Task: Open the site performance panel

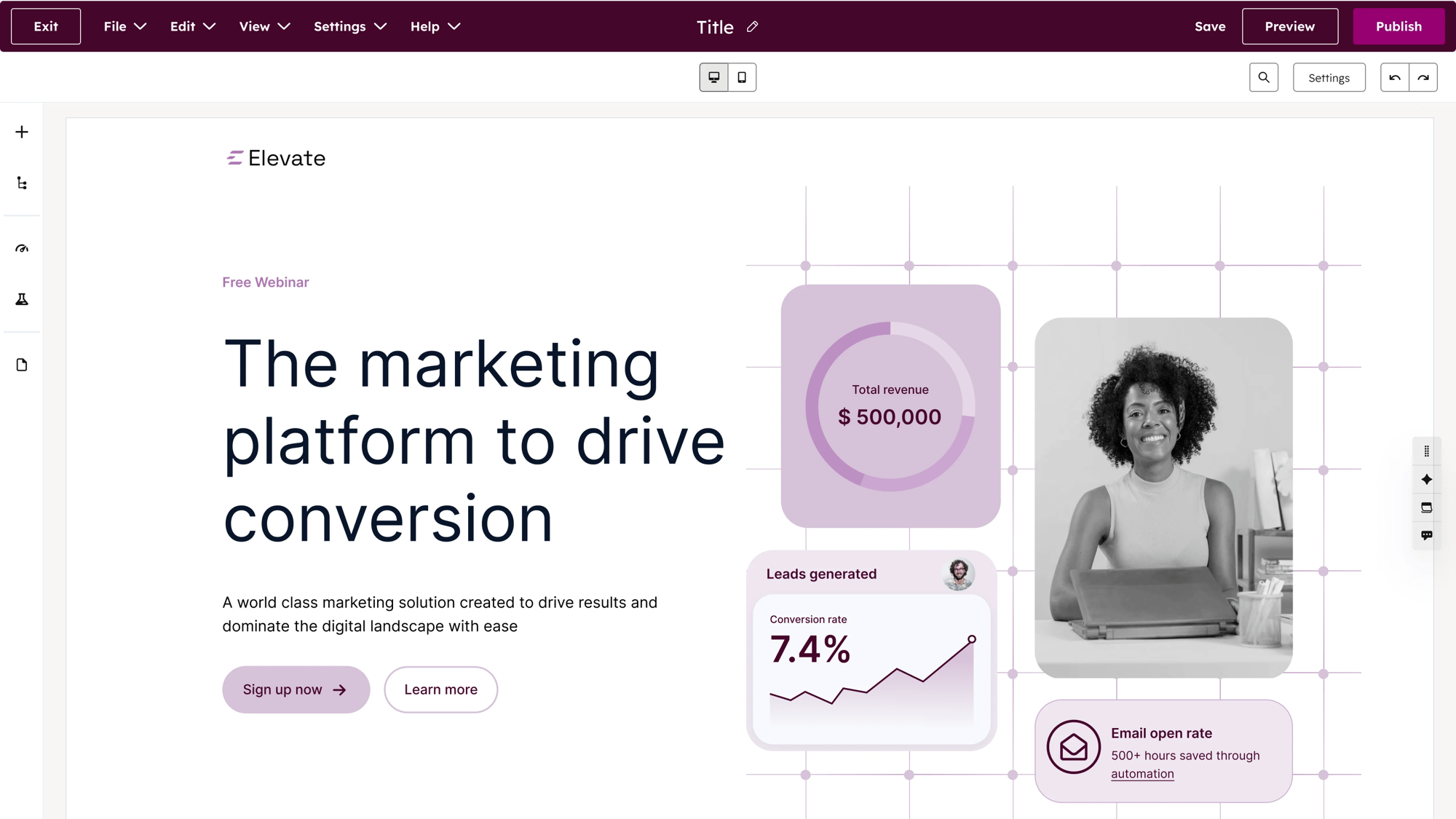Action: (22, 248)
